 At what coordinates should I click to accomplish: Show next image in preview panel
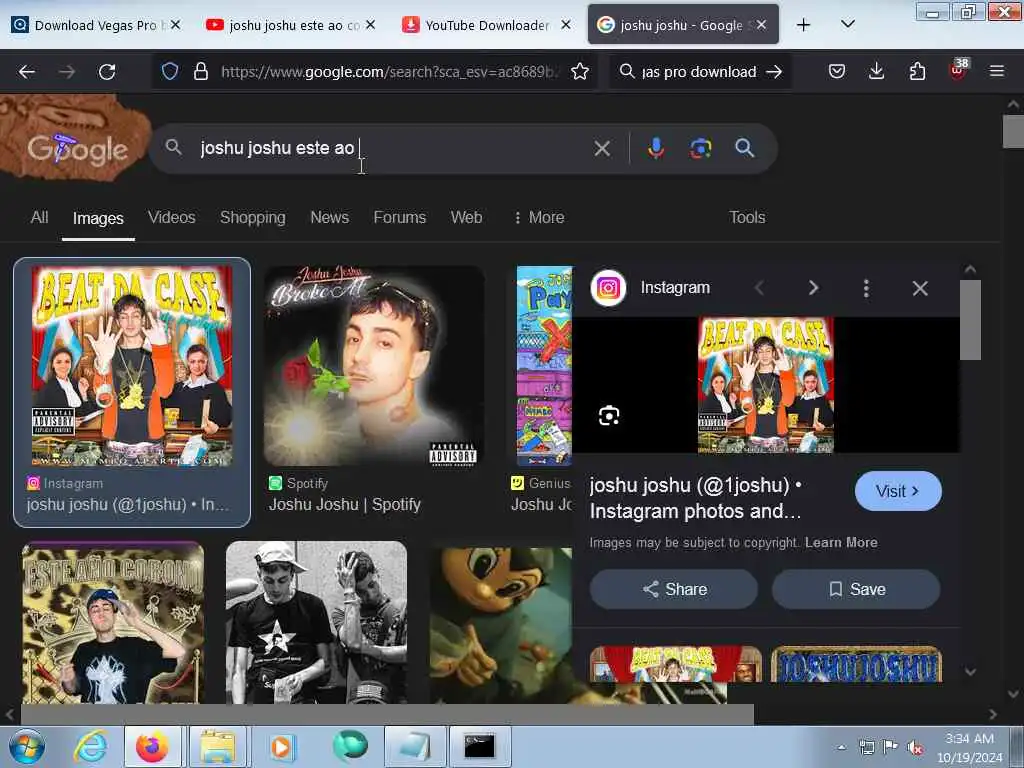point(813,288)
